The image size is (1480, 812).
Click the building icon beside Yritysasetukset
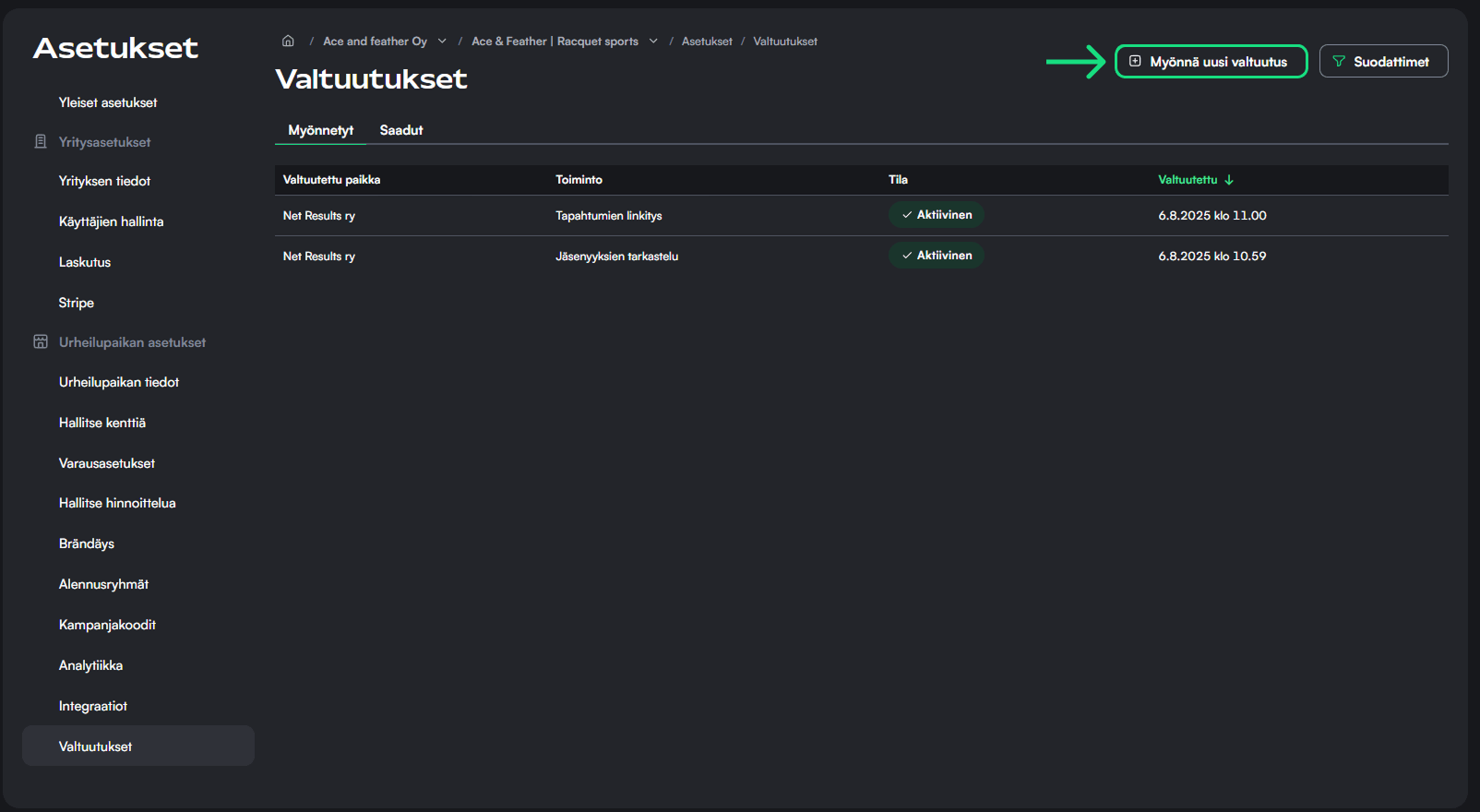click(x=41, y=141)
